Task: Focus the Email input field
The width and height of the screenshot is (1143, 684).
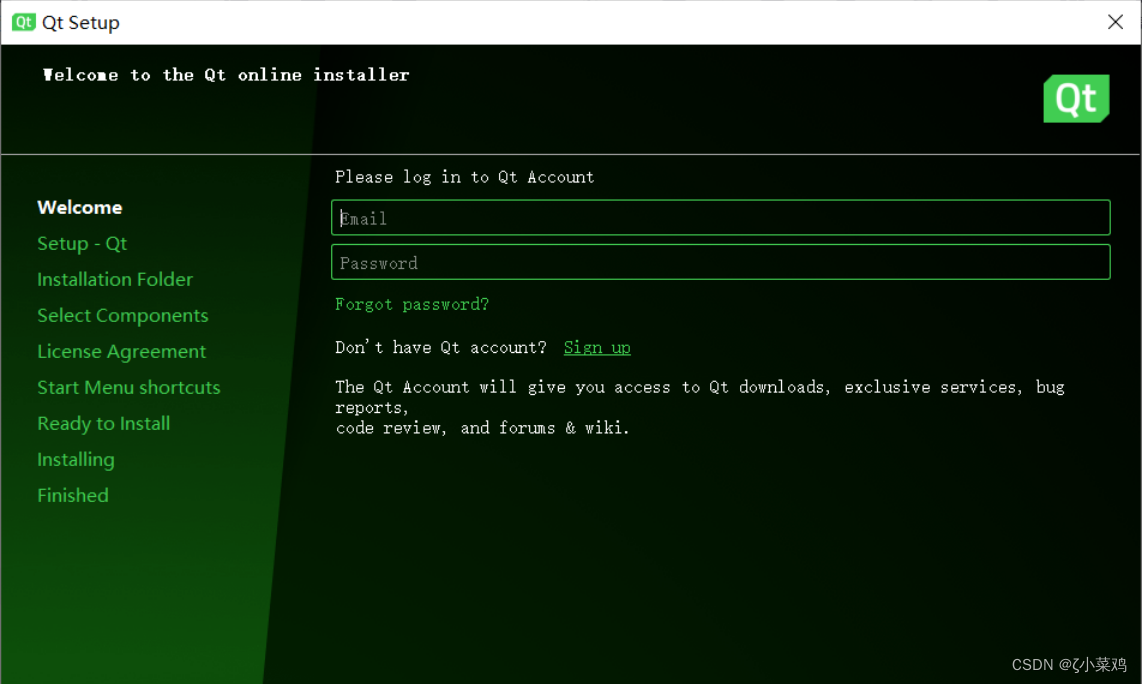Action: pyautogui.click(x=720, y=217)
